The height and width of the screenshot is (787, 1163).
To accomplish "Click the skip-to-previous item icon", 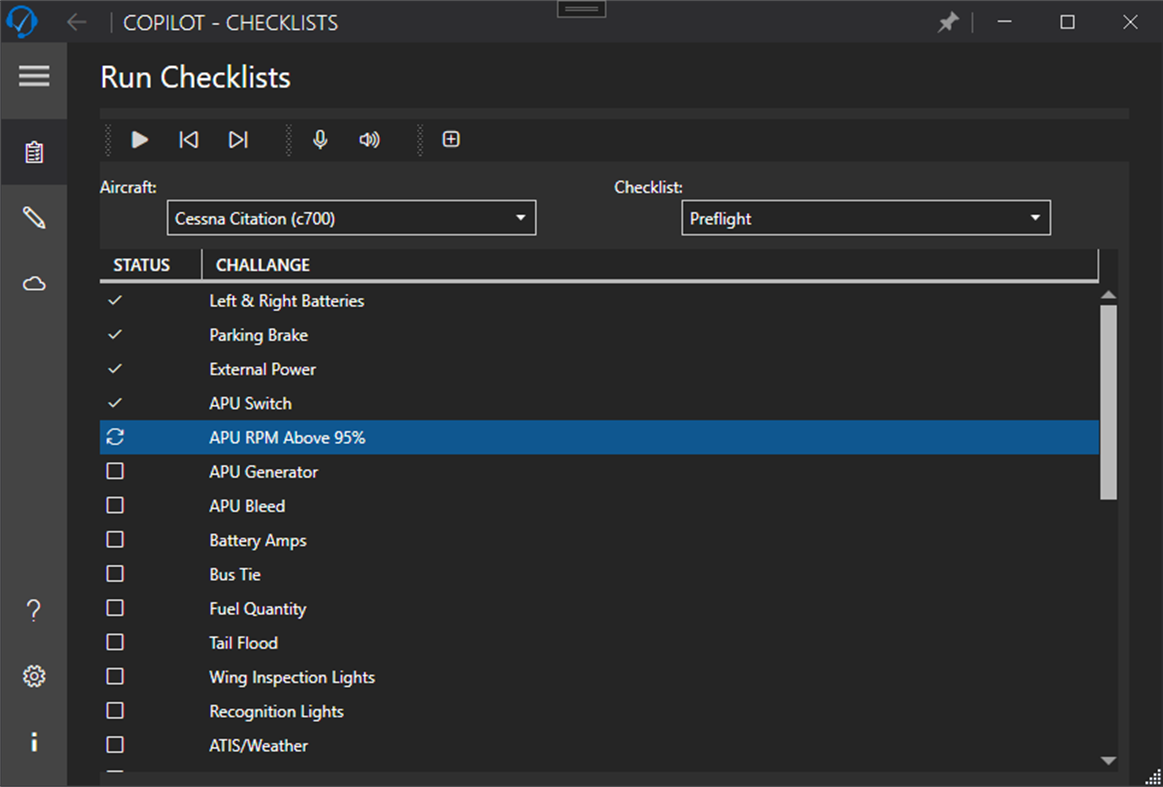I will (188, 139).
